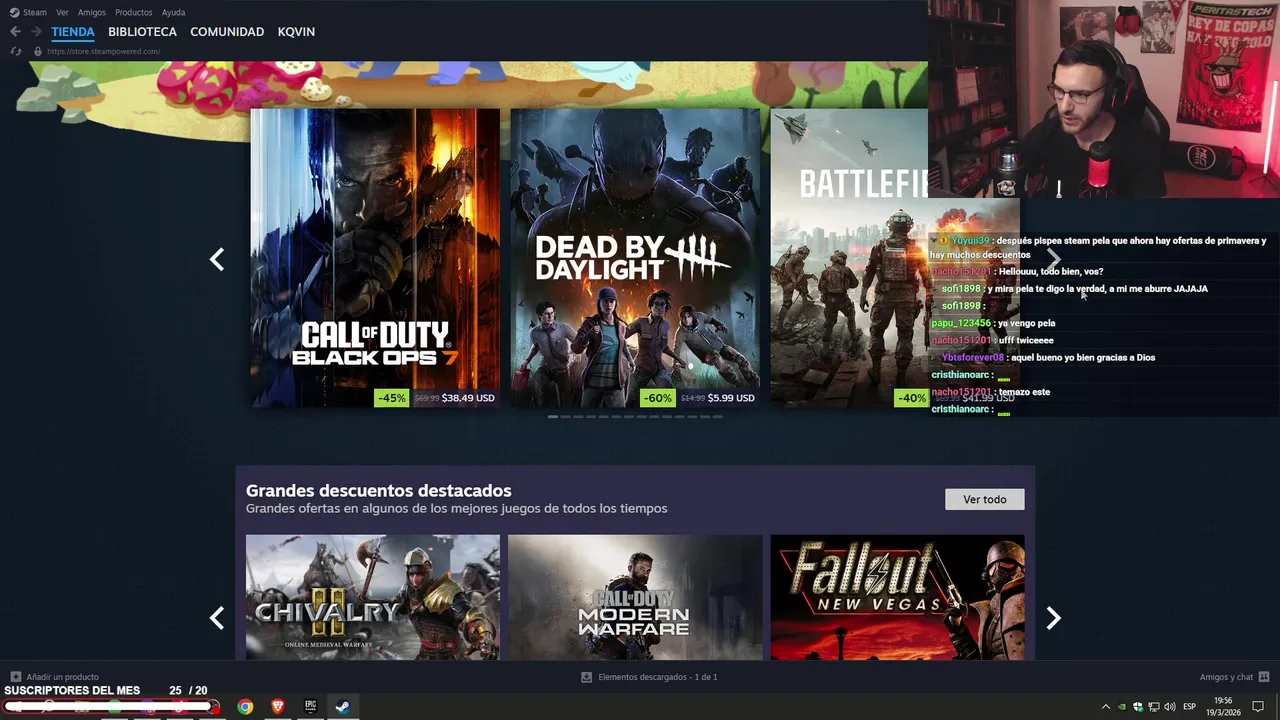The height and width of the screenshot is (720, 1280).
Task: Open Elementos descargados download status
Action: coord(658,677)
